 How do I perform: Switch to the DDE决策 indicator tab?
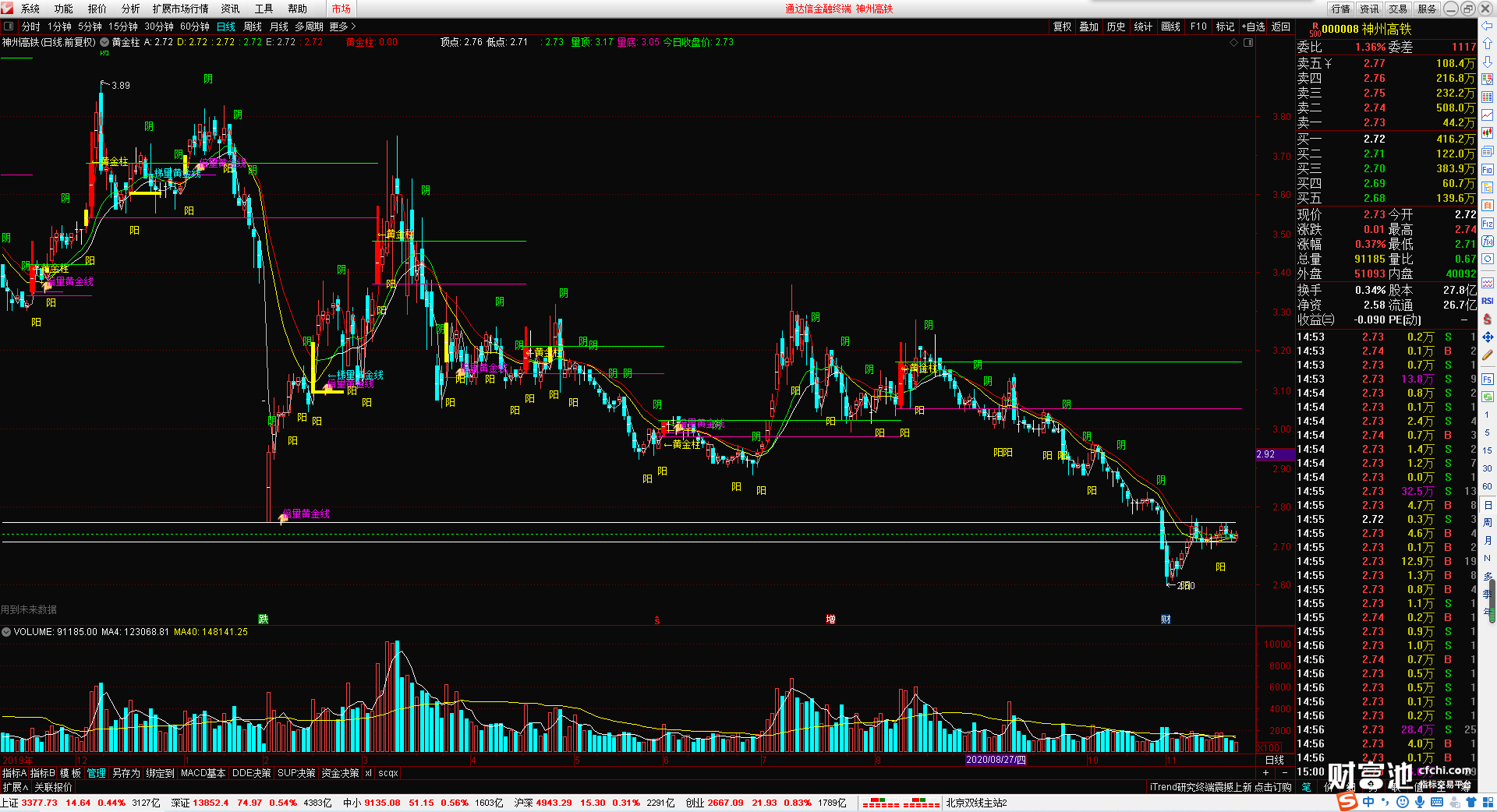pos(252,773)
